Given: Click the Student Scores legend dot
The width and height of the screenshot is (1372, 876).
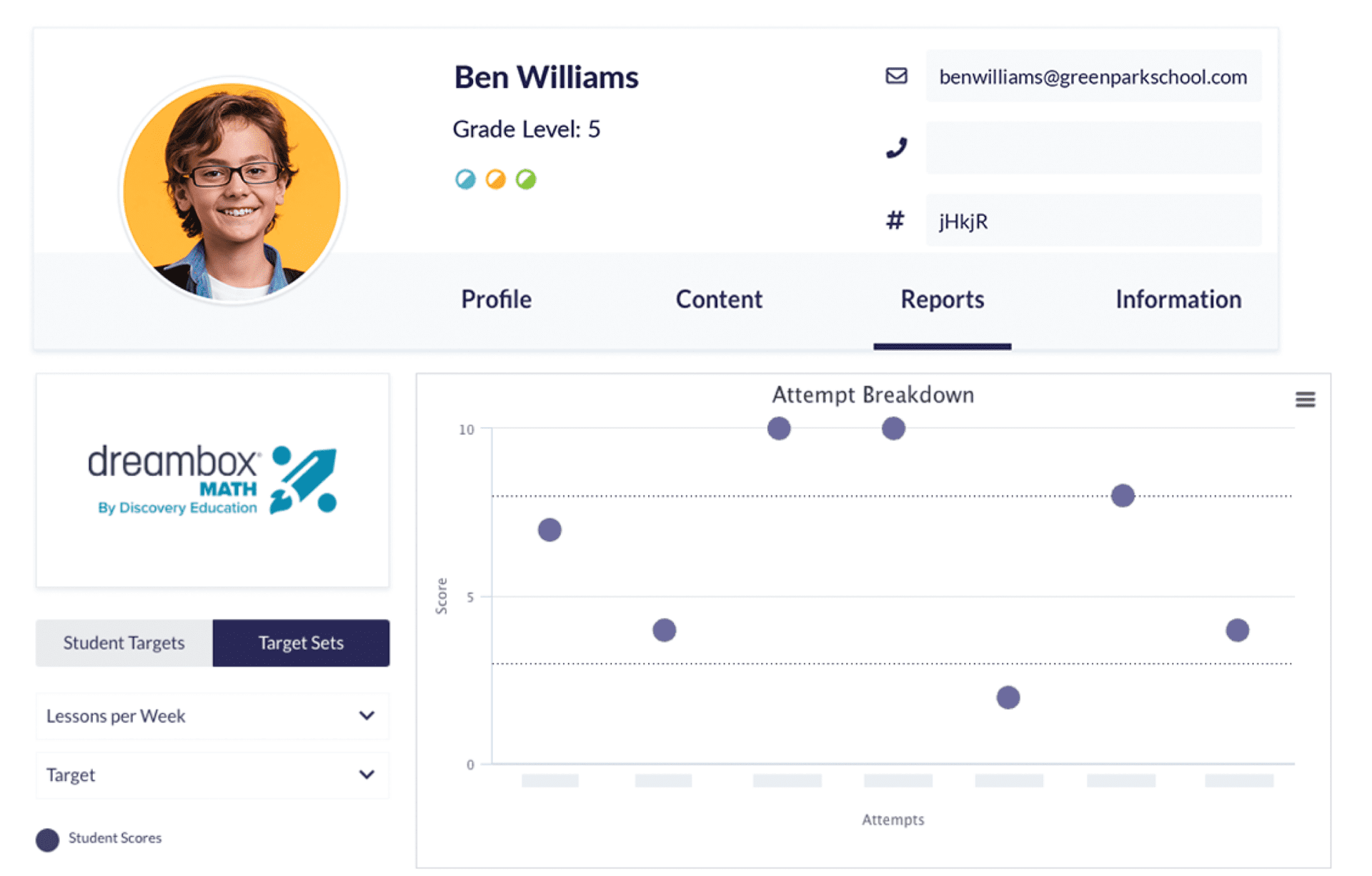Looking at the screenshot, I should pyautogui.click(x=47, y=839).
